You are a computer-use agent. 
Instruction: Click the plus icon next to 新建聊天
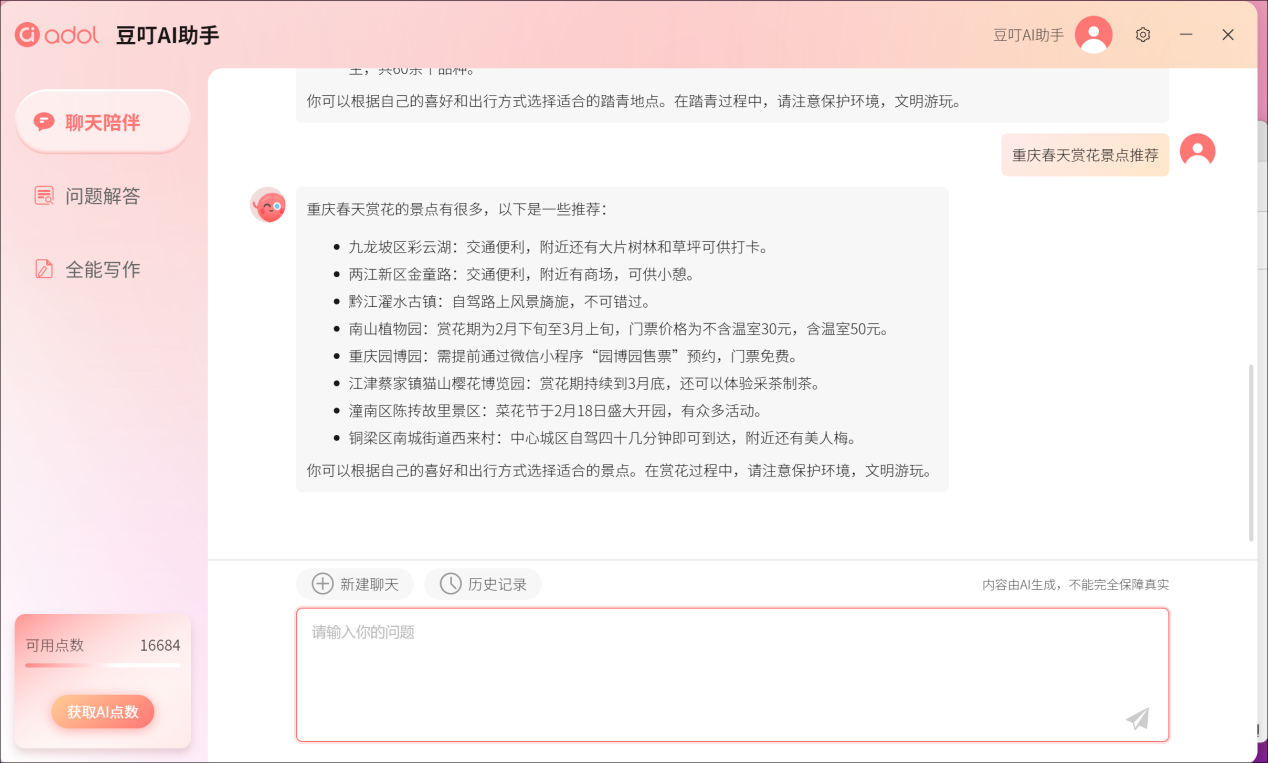point(321,584)
